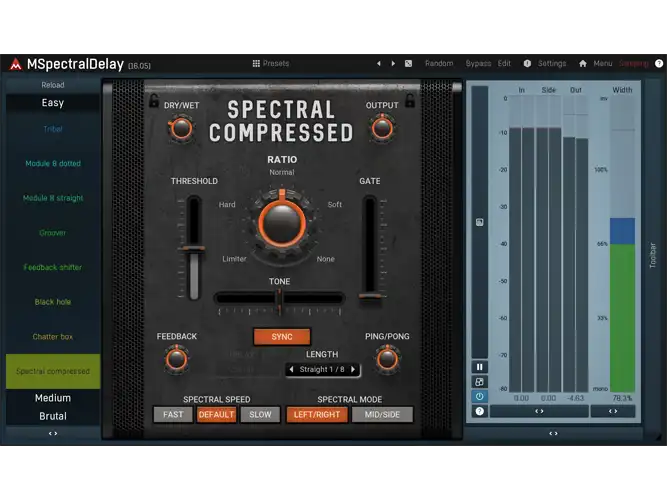Screen dimensions: 667x500
Task: Collapse presets panel bottom arrows
Action: (53, 434)
